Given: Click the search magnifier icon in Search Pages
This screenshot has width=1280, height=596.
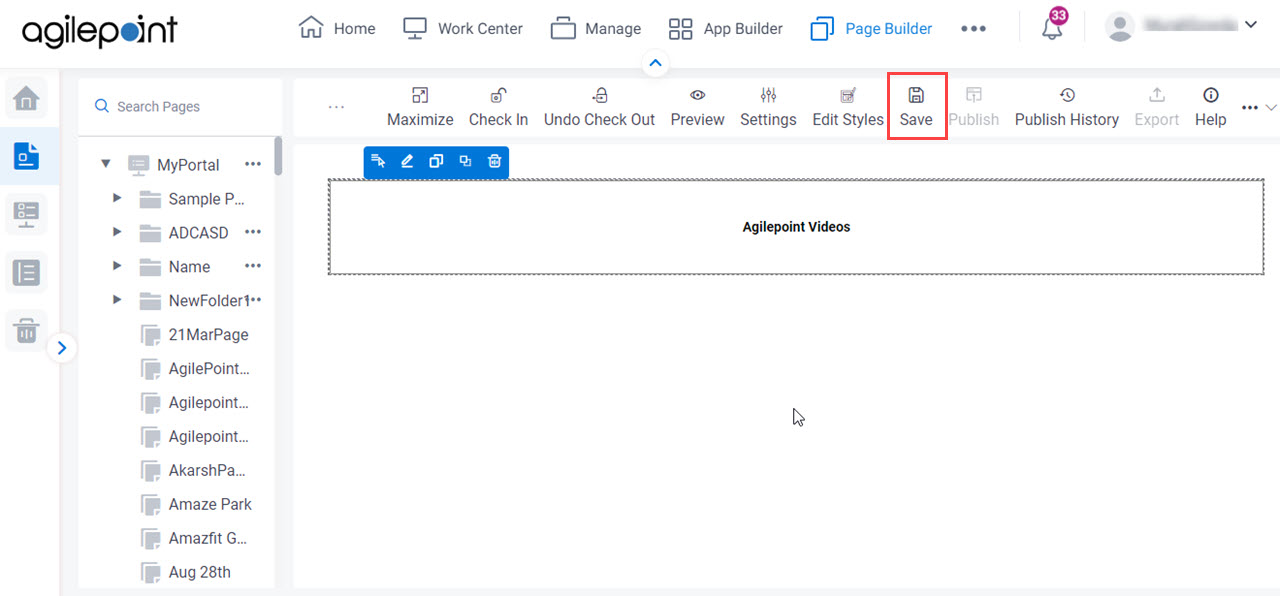Looking at the screenshot, I should point(101,106).
